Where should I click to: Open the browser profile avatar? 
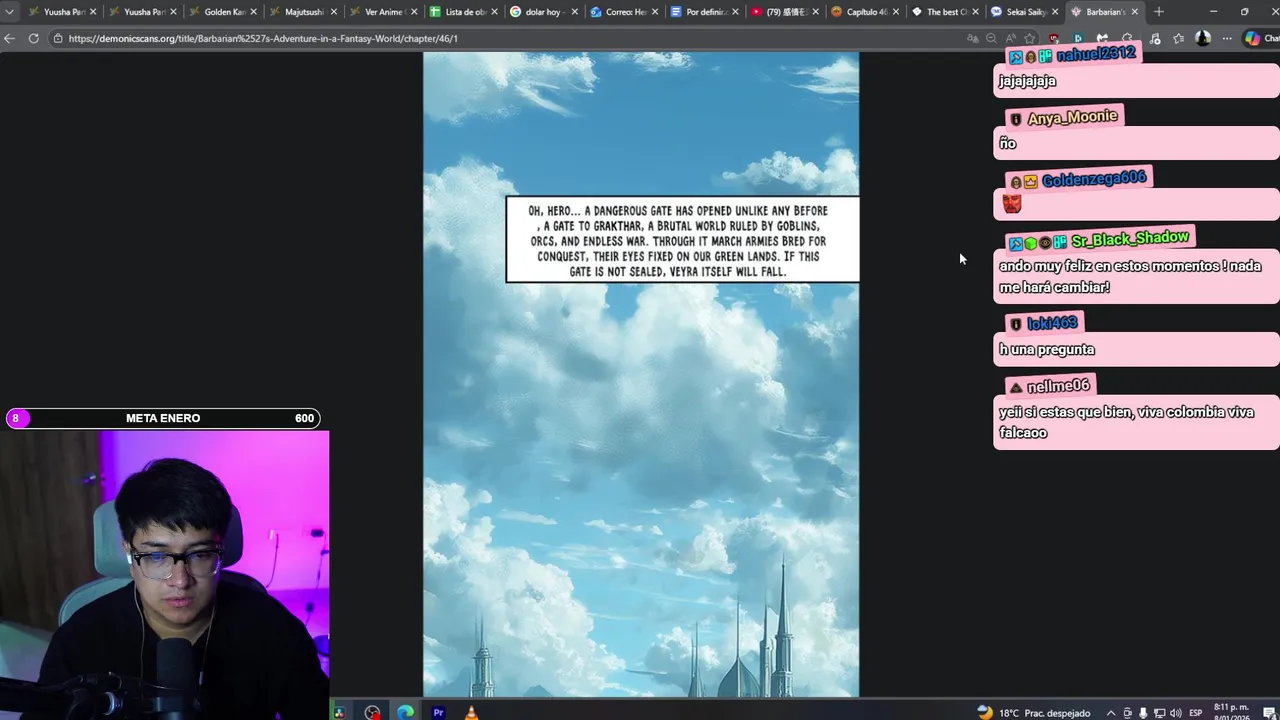pyautogui.click(x=1203, y=38)
